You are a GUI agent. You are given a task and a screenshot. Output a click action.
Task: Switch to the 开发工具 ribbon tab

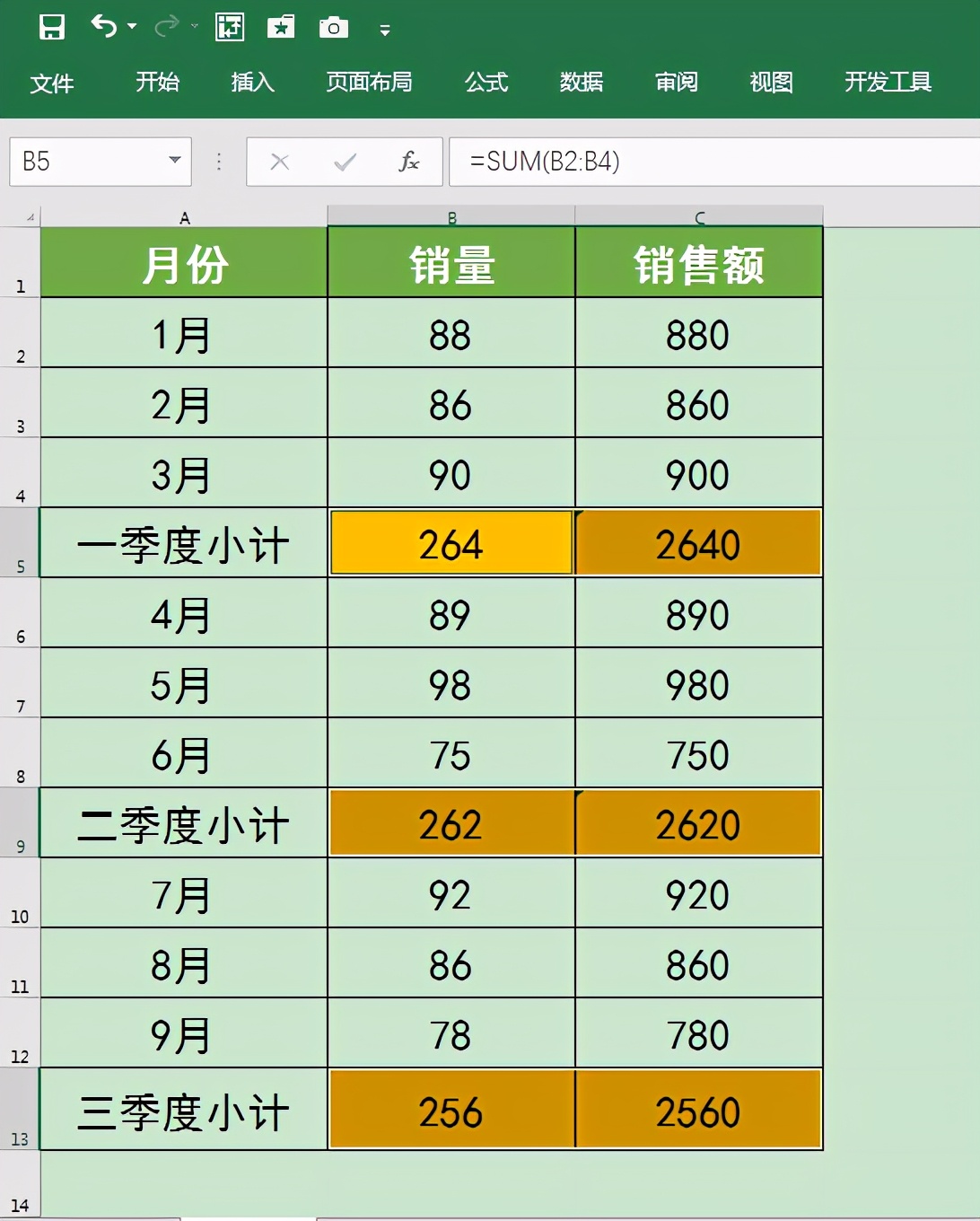click(888, 82)
